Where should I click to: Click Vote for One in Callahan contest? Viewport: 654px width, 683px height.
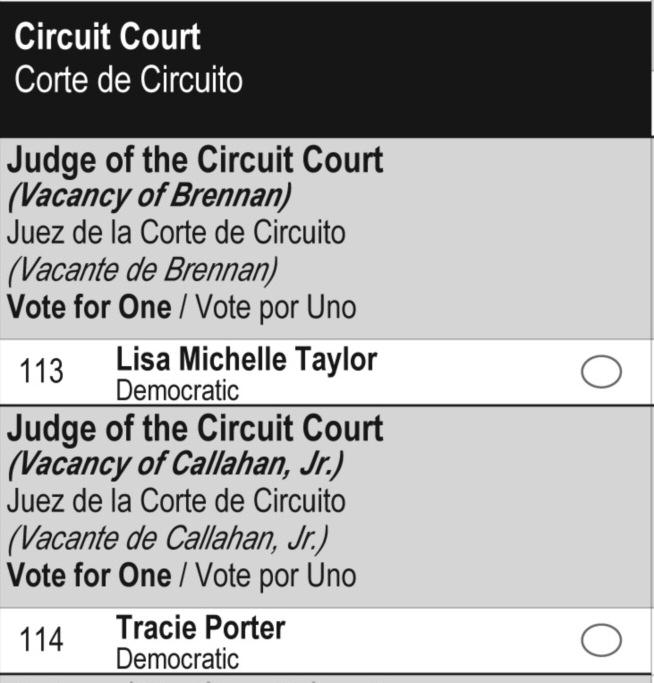point(89,576)
